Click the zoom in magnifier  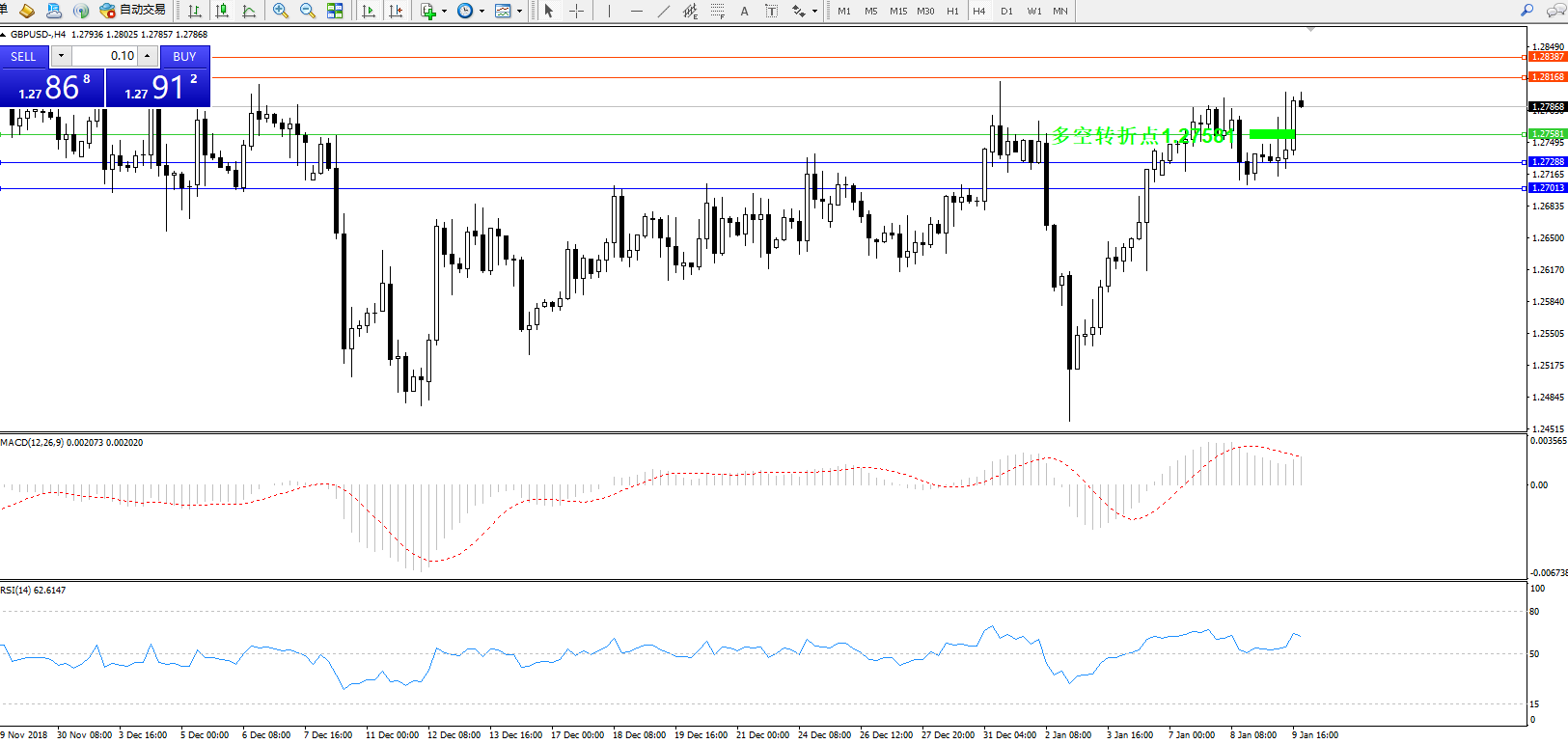281,11
